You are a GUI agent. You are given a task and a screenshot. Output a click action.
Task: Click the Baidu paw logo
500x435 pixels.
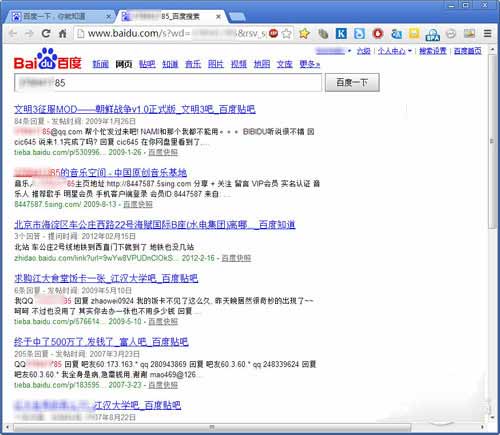pyautogui.click(x=47, y=59)
